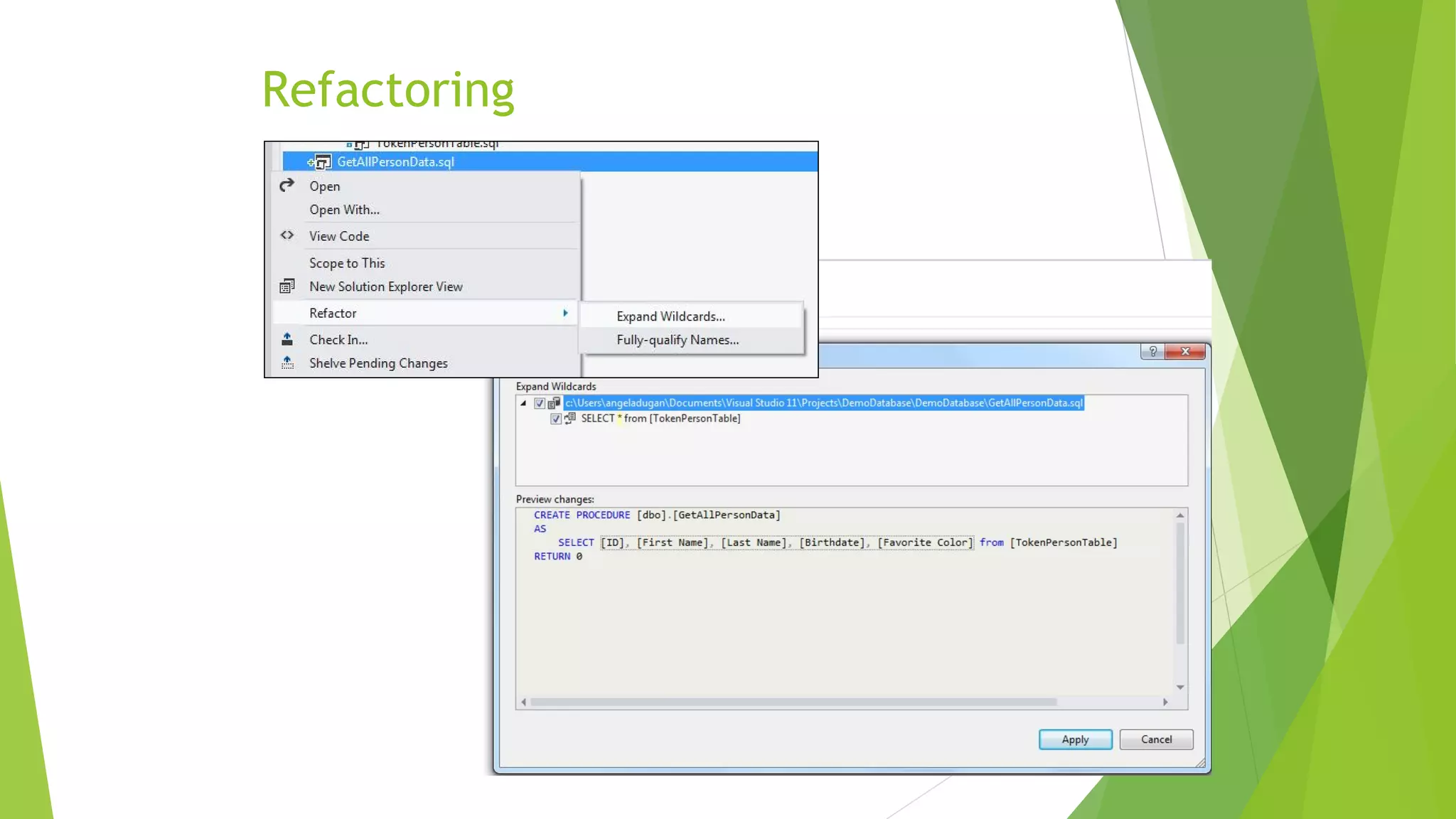Click the Apply button
This screenshot has width=1456, height=819.
[1075, 739]
